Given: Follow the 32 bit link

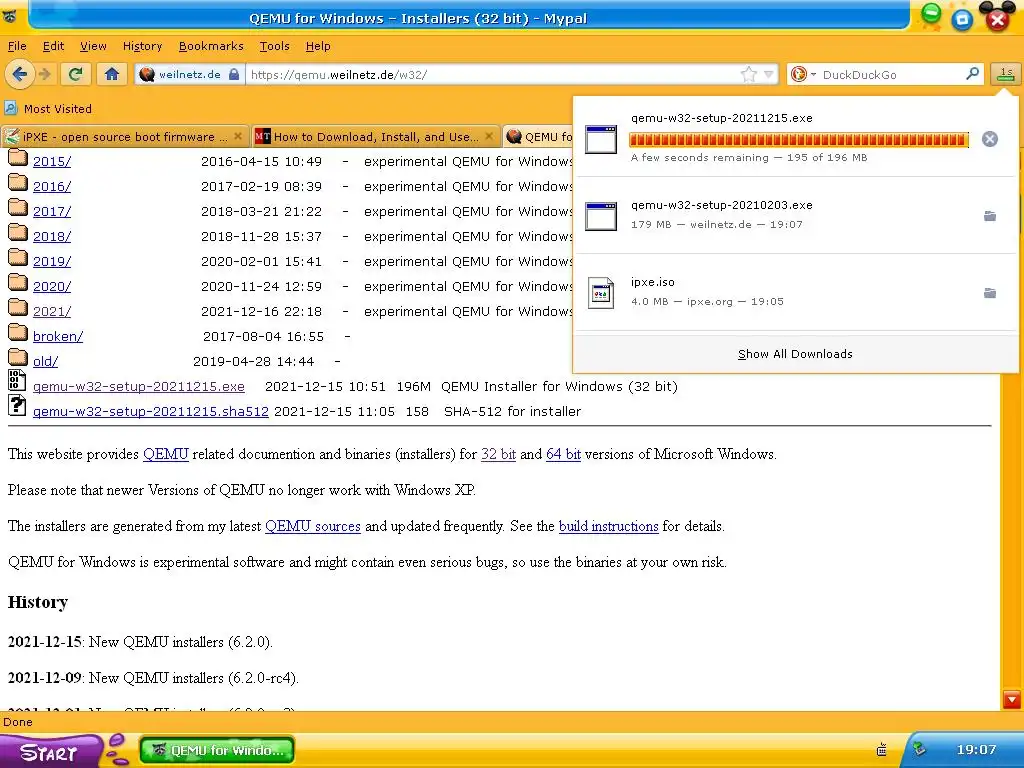Looking at the screenshot, I should 498,455.
